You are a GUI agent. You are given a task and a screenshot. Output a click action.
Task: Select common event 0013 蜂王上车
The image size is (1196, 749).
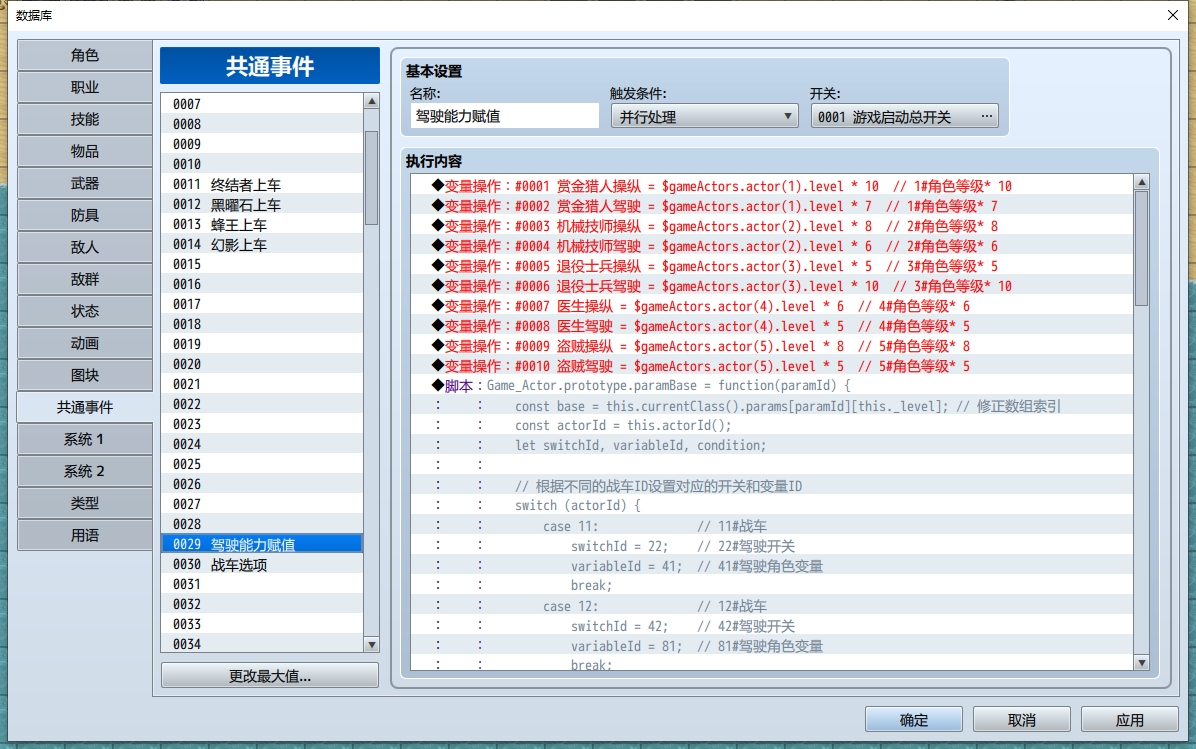[x=262, y=224]
